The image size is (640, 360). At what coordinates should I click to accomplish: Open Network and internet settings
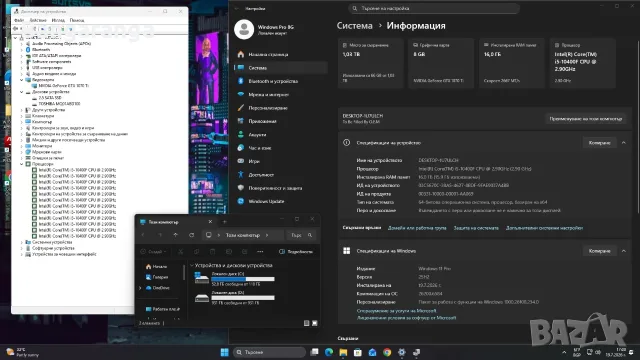[x=268, y=95]
